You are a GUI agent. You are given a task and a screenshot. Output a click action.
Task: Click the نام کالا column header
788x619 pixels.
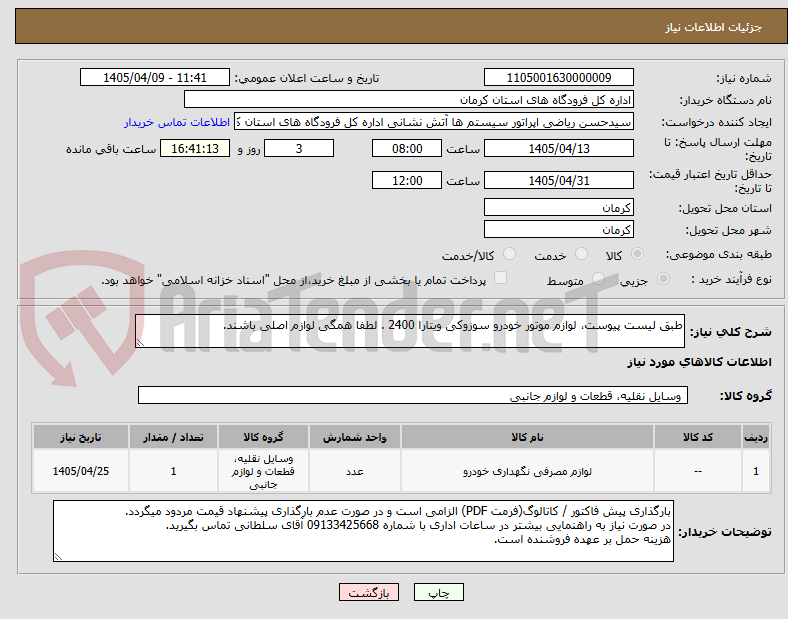click(x=527, y=437)
